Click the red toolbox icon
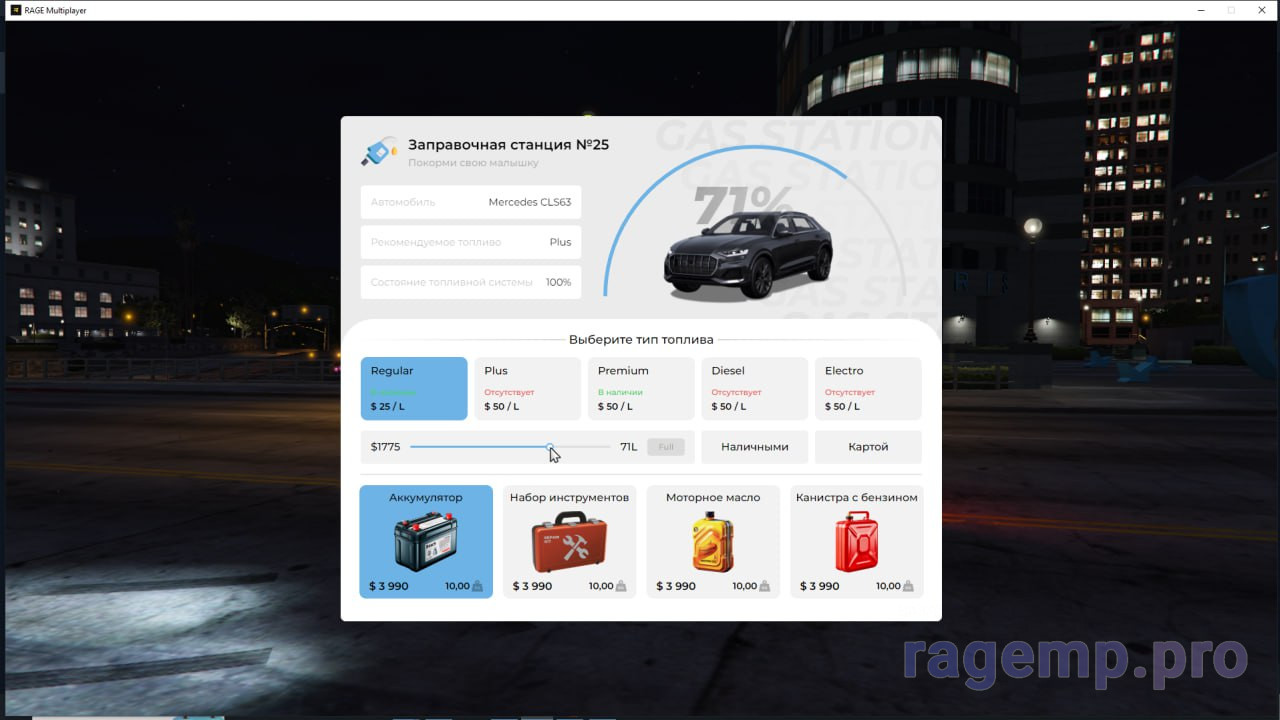Image resolution: width=1280 pixels, height=720 pixels. pos(569,541)
